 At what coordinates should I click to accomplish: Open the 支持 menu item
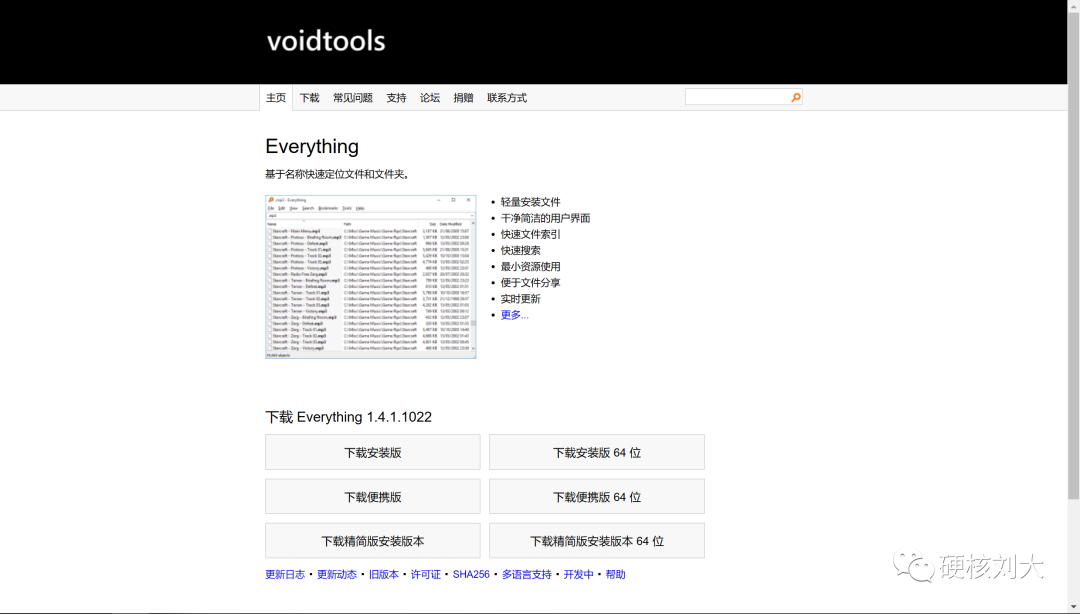pos(396,98)
